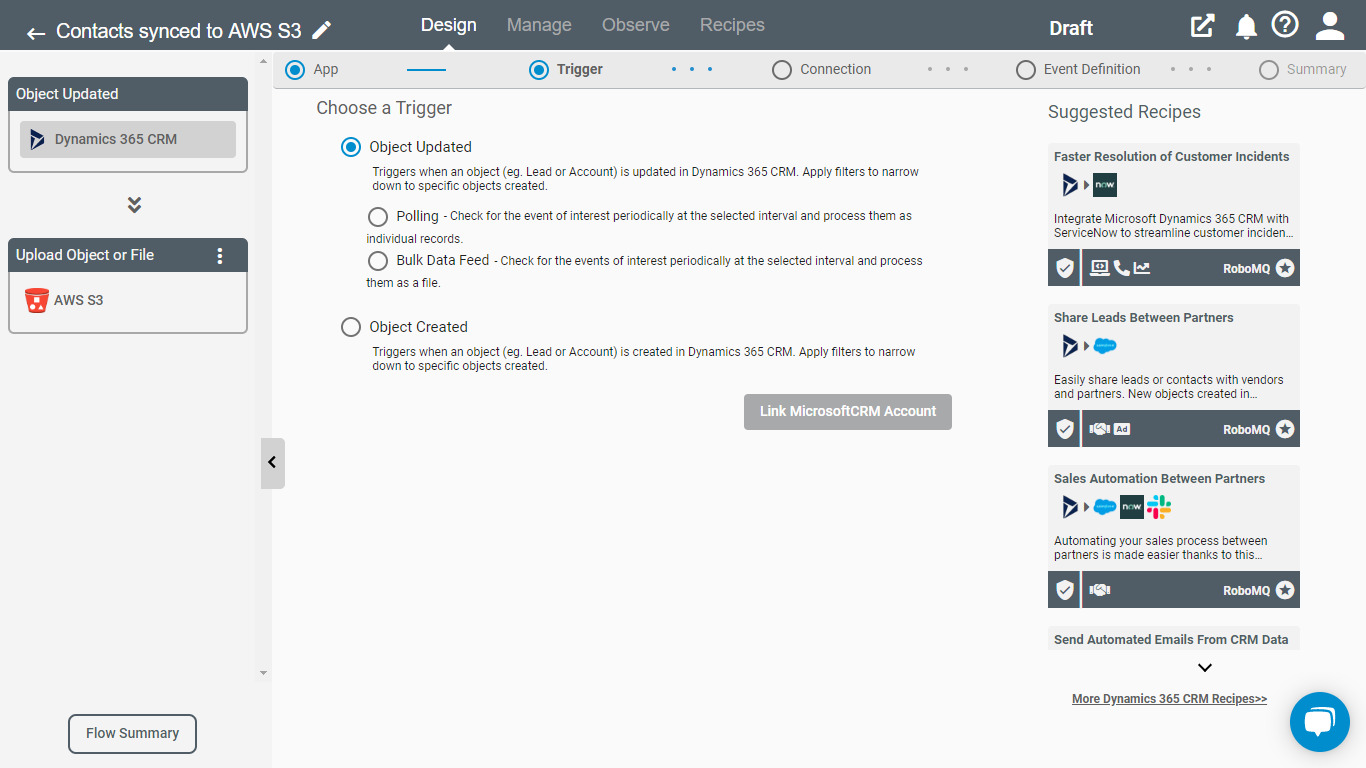Viewport: 1366px width, 768px height.
Task: Click sidebar scrollbar down arrow
Action: tap(264, 673)
